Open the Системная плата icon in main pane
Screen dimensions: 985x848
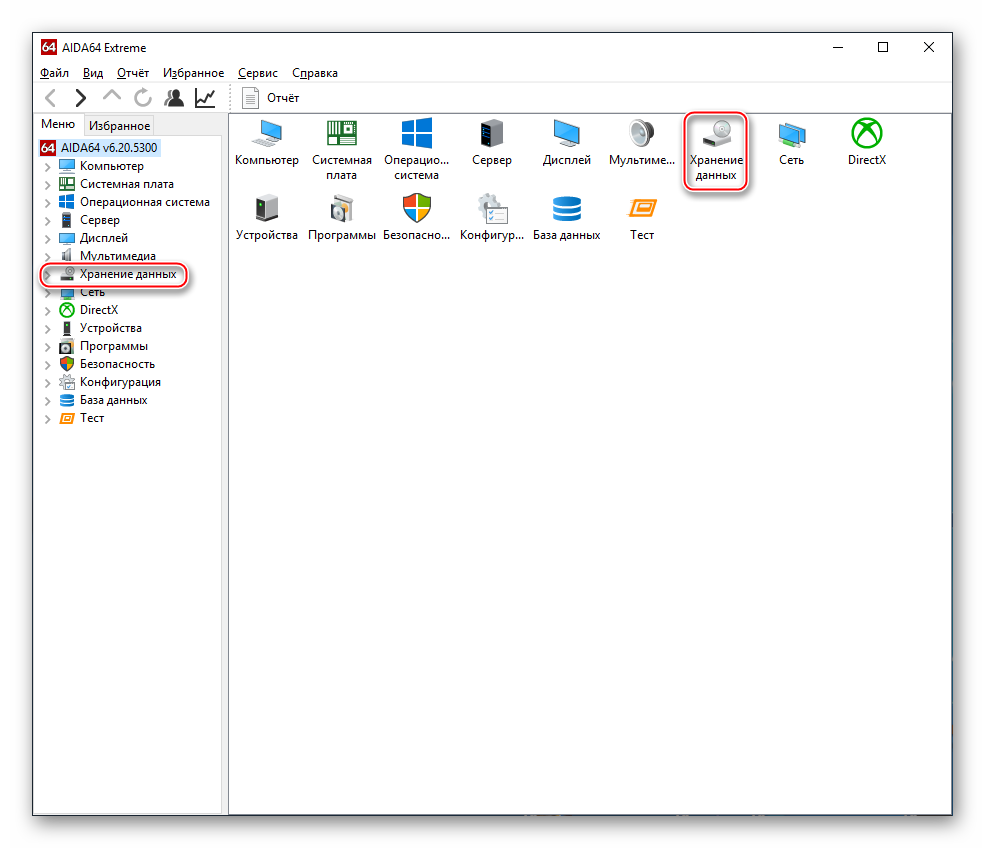pyautogui.click(x=342, y=149)
